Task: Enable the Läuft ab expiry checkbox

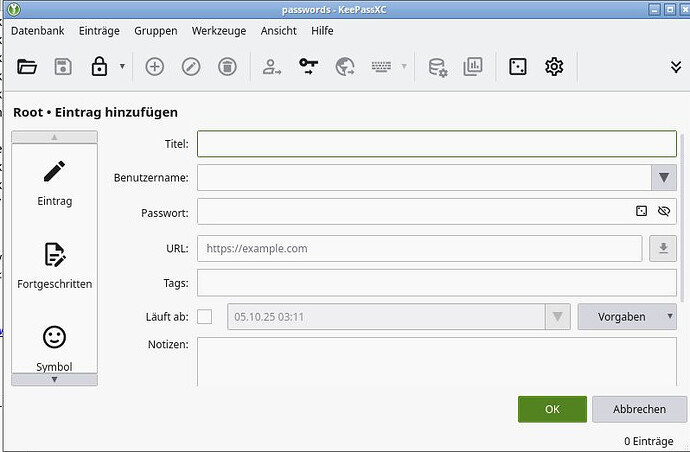Action: tap(205, 317)
